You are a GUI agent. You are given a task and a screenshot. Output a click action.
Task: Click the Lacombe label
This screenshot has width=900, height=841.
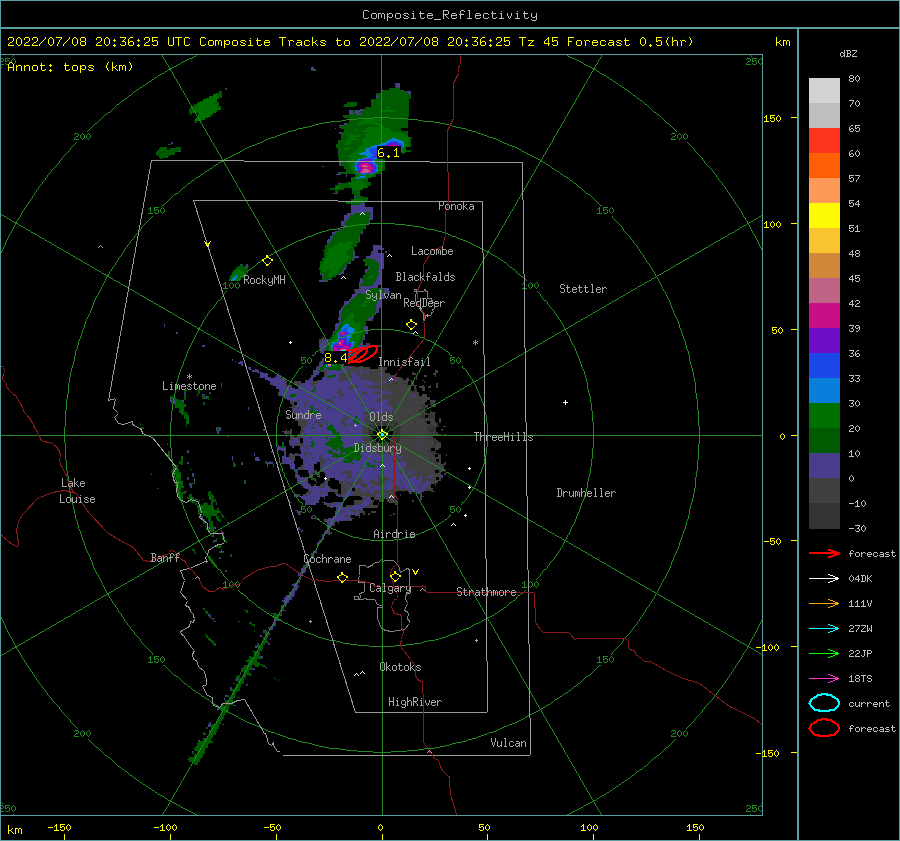pyautogui.click(x=432, y=251)
